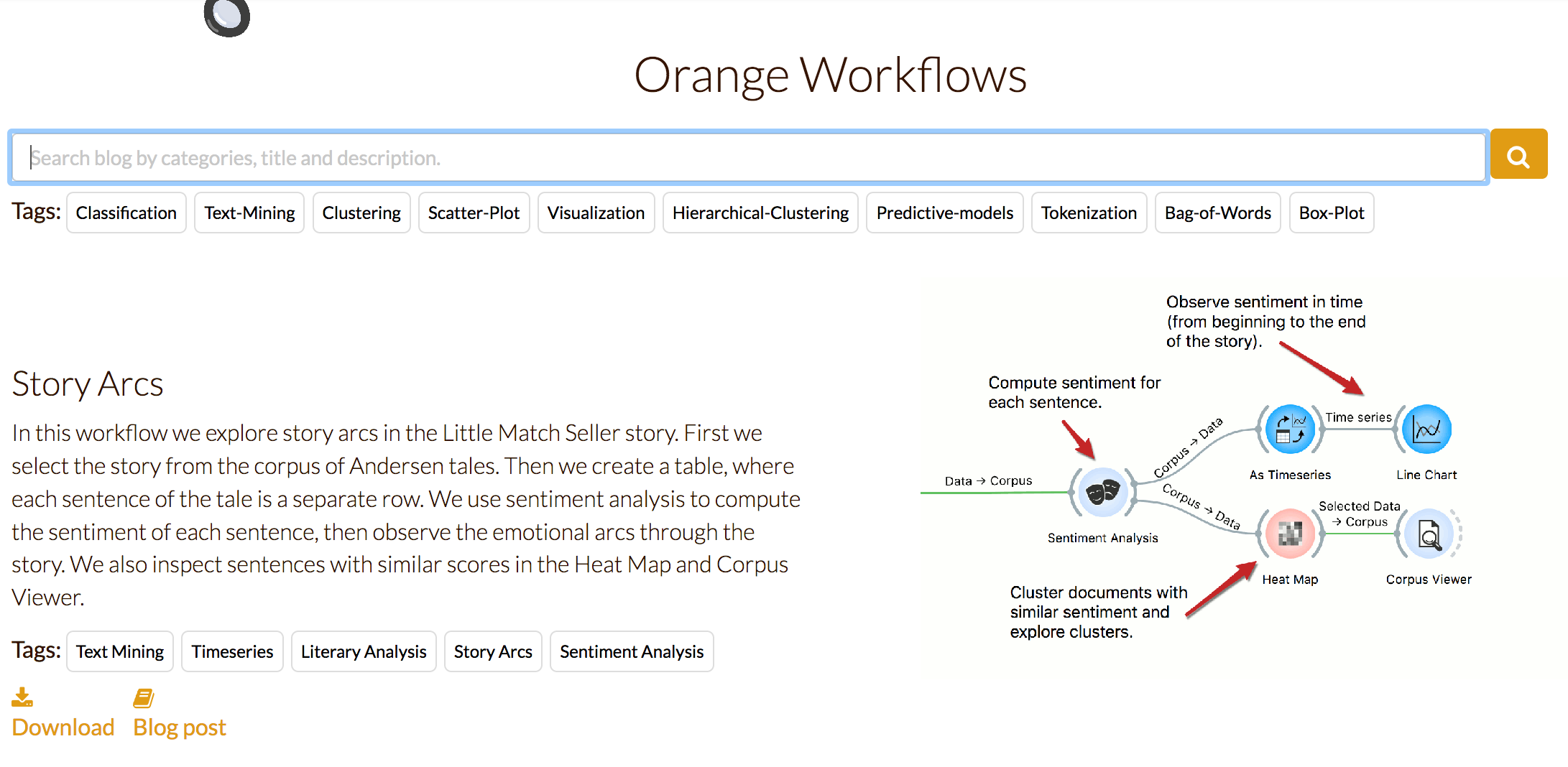1568x767 pixels.
Task: Click the Download link
Action: (x=63, y=727)
